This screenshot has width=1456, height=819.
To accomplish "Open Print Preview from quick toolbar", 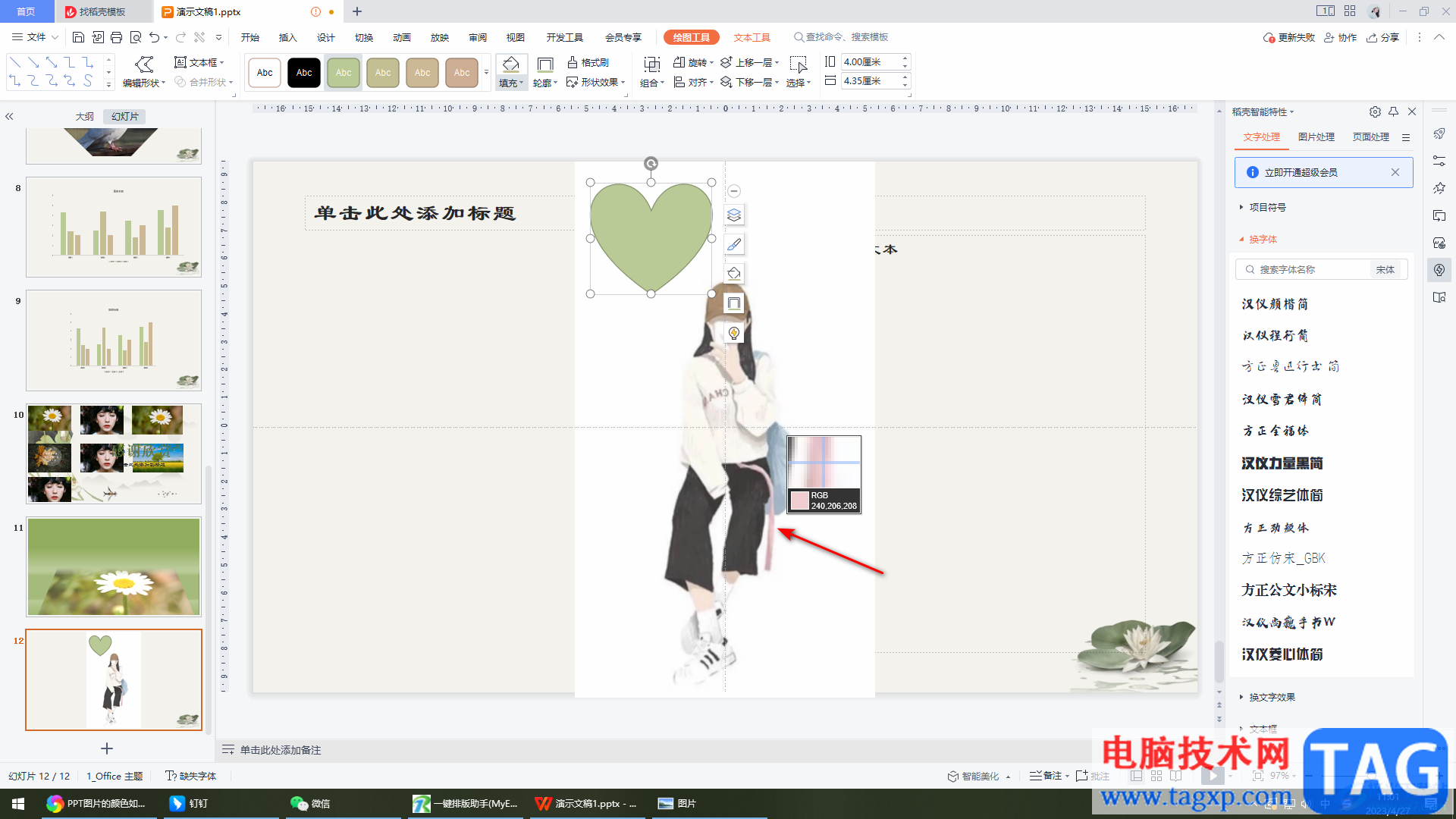I will [136, 37].
